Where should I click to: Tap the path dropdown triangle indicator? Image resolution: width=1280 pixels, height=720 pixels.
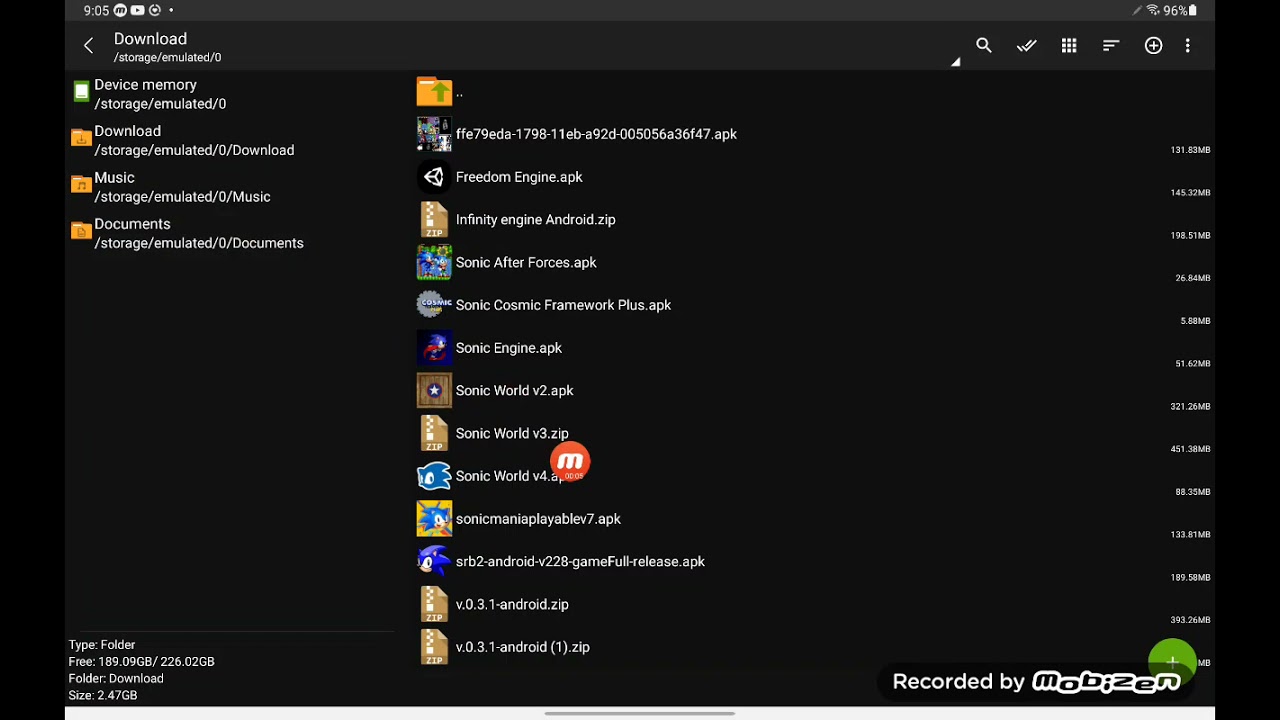[x=956, y=62]
